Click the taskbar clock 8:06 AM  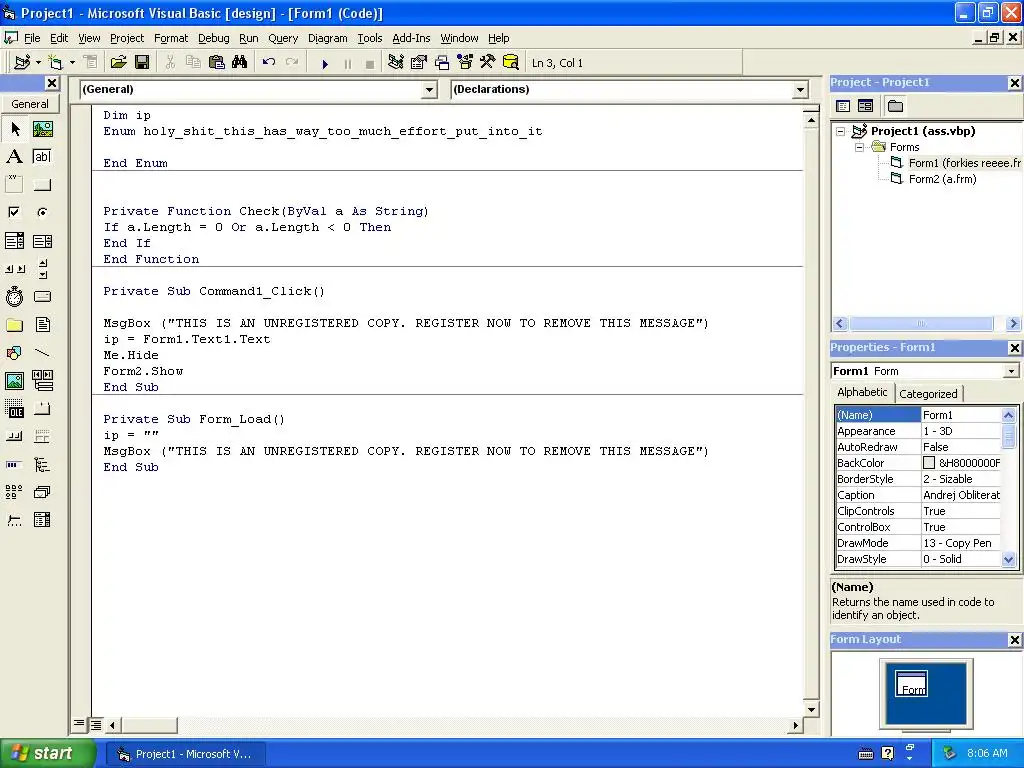987,753
